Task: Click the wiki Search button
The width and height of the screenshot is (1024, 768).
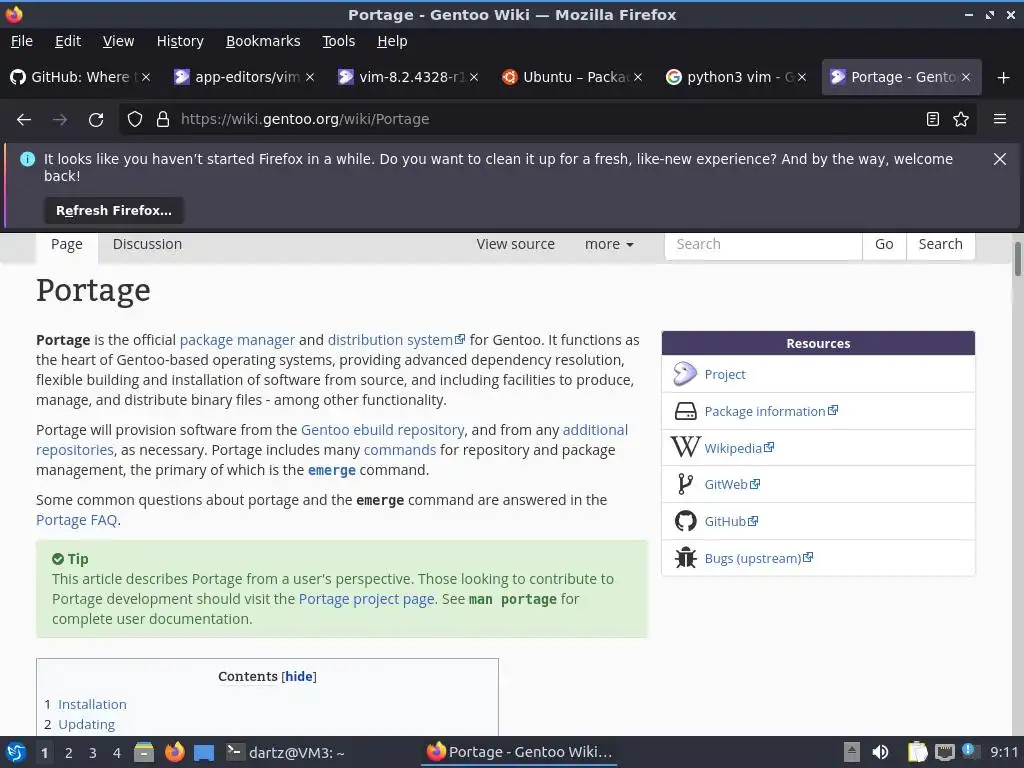Action: [940, 244]
